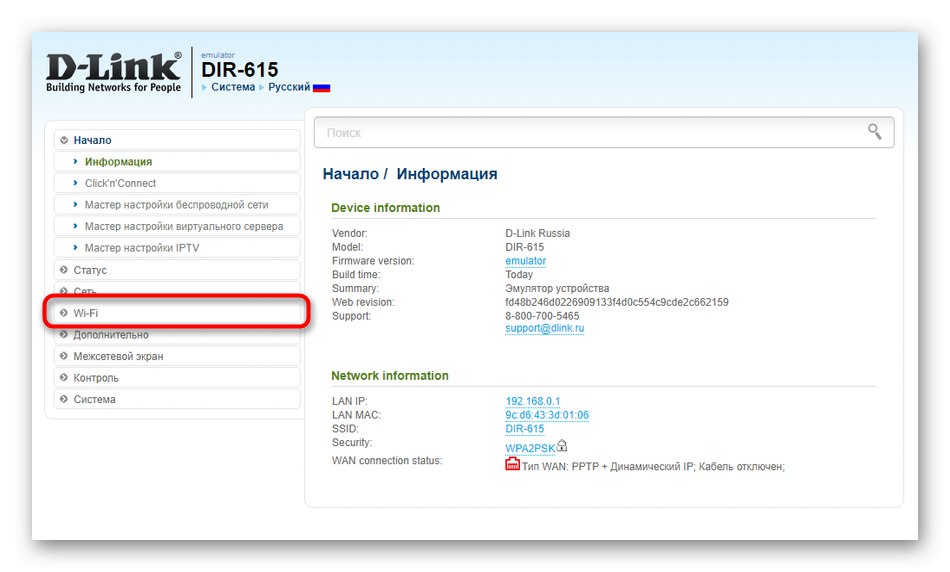Click the D-Link Russia vendor value
Screen dimensions: 950x572
537,233
